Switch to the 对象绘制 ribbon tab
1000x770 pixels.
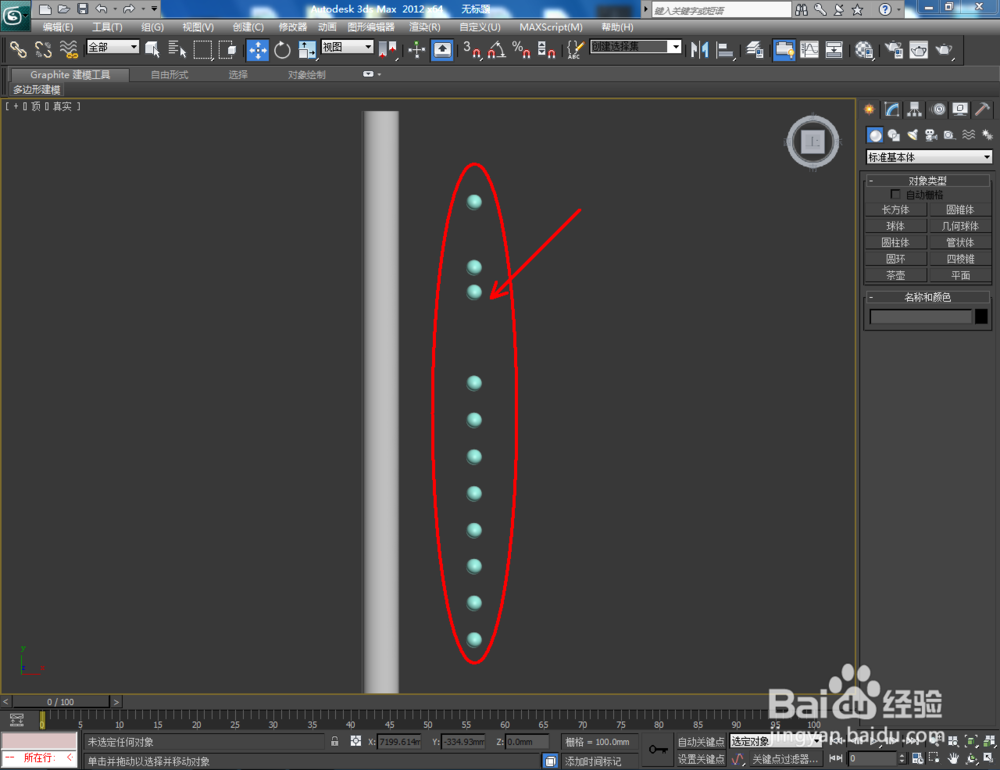307,75
